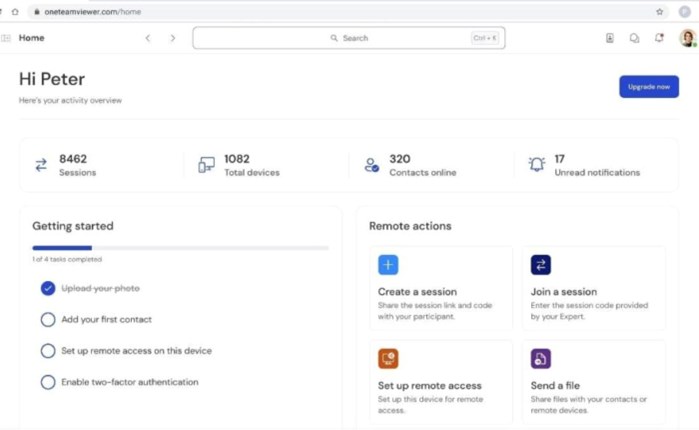The width and height of the screenshot is (699, 430).
Task: Open the Total devices stat
Action: pyautogui.click(x=237, y=165)
